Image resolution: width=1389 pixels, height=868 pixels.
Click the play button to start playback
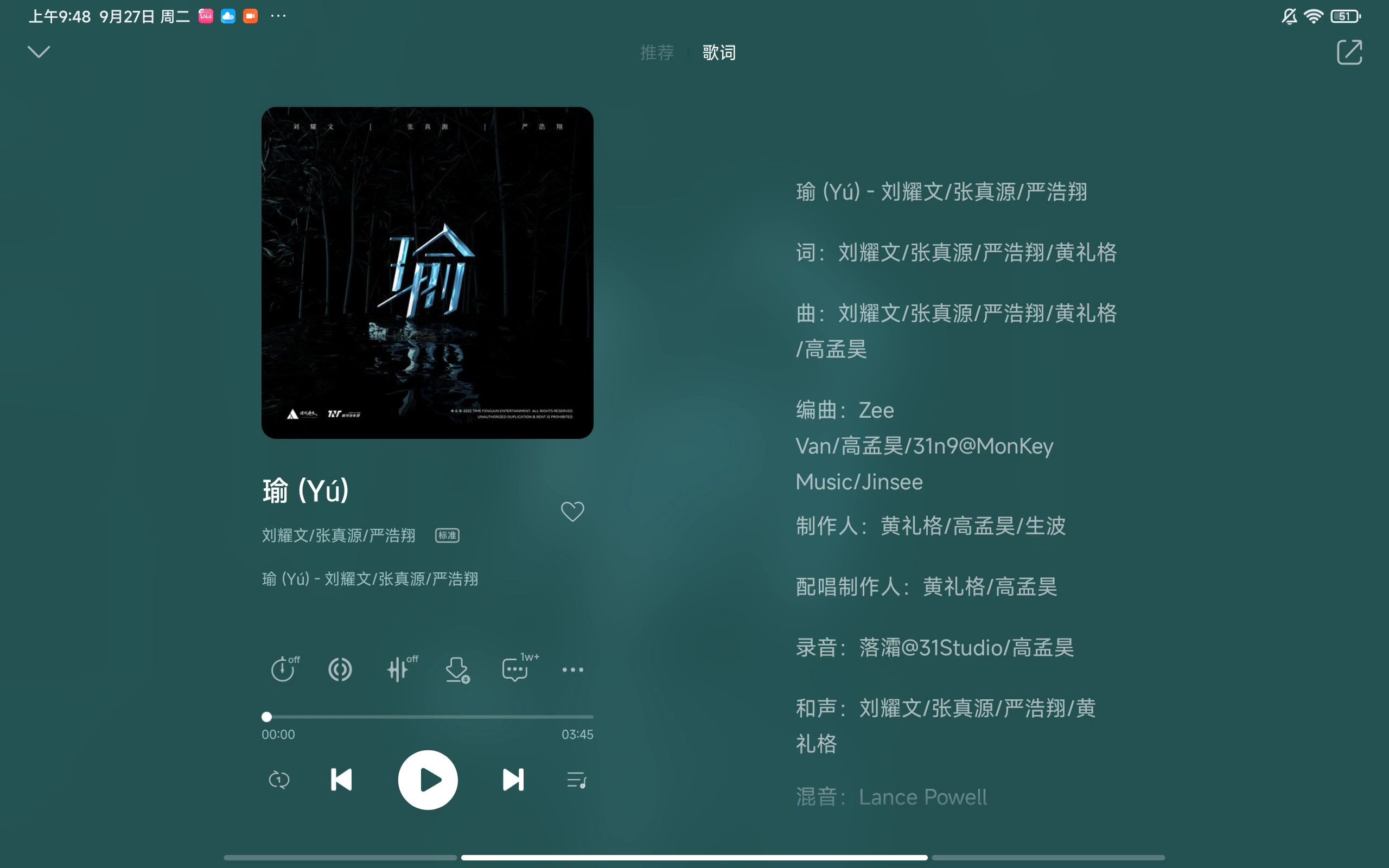(x=427, y=780)
